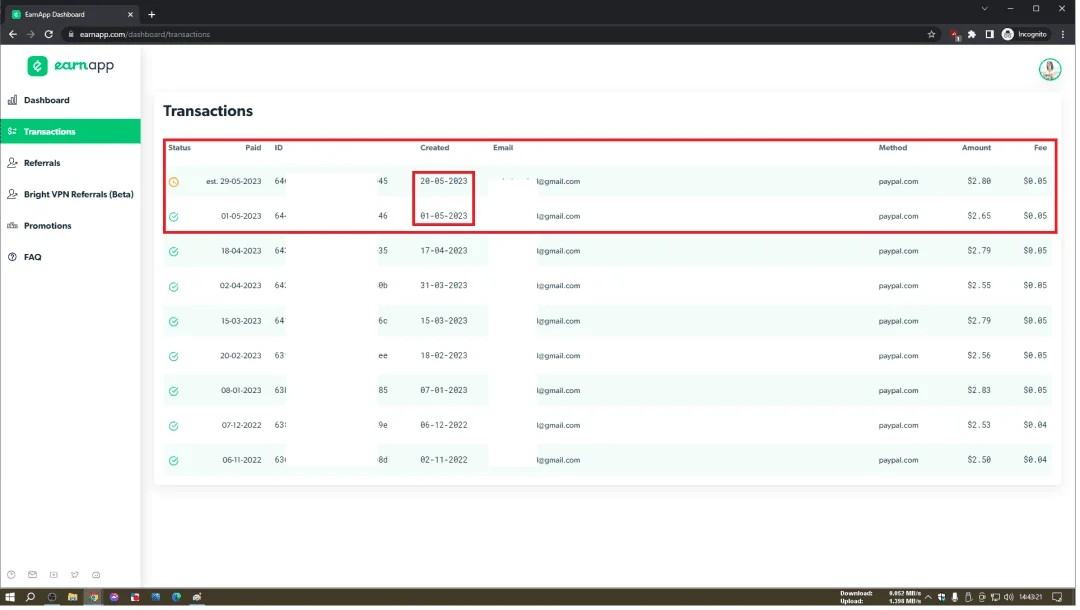Open the YouTube icon at sidebar bottom
The image size is (1080, 610).
(x=54, y=576)
